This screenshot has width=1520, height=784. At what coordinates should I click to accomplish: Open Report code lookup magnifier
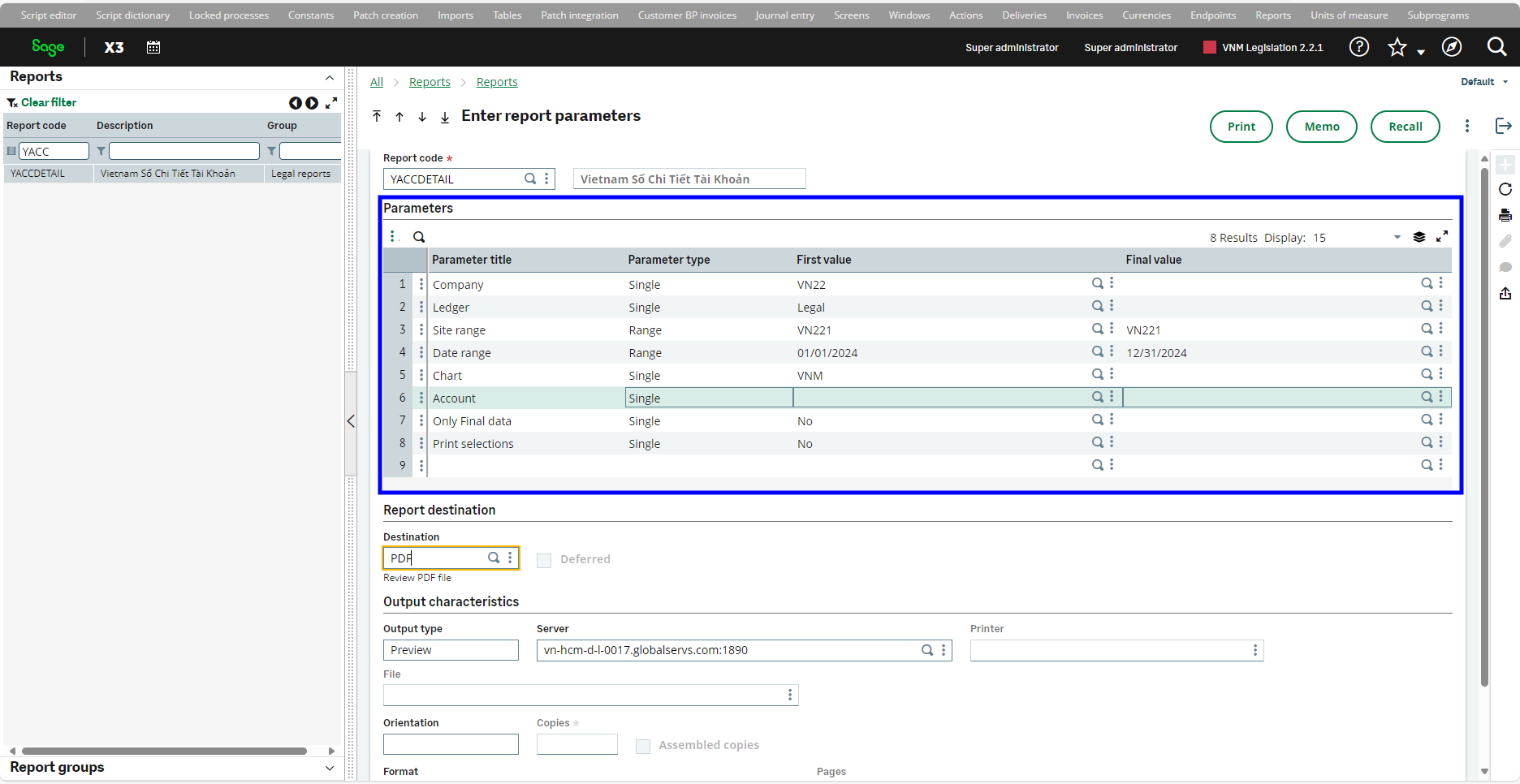point(530,179)
